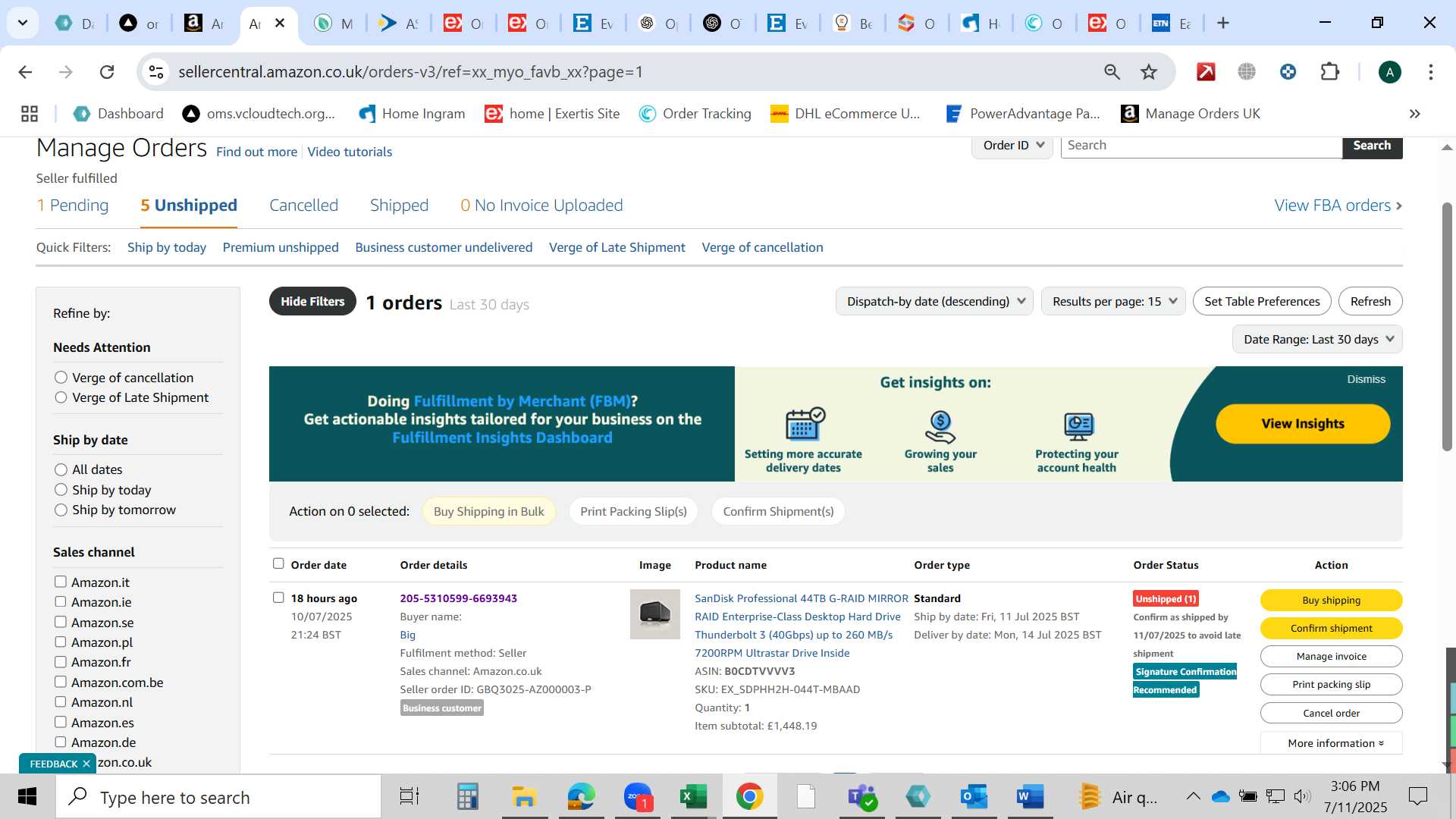This screenshot has height=819, width=1456.
Task: Tick the select-all orders header checkbox
Action: pos(278,563)
